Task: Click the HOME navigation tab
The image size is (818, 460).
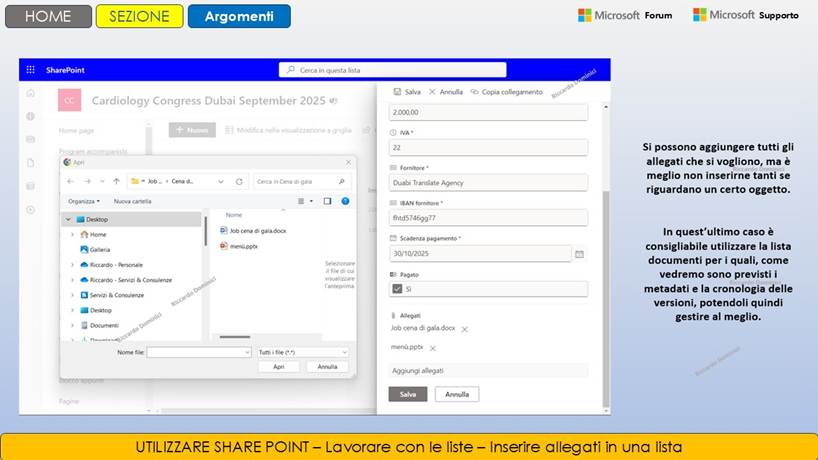Action: (x=48, y=16)
